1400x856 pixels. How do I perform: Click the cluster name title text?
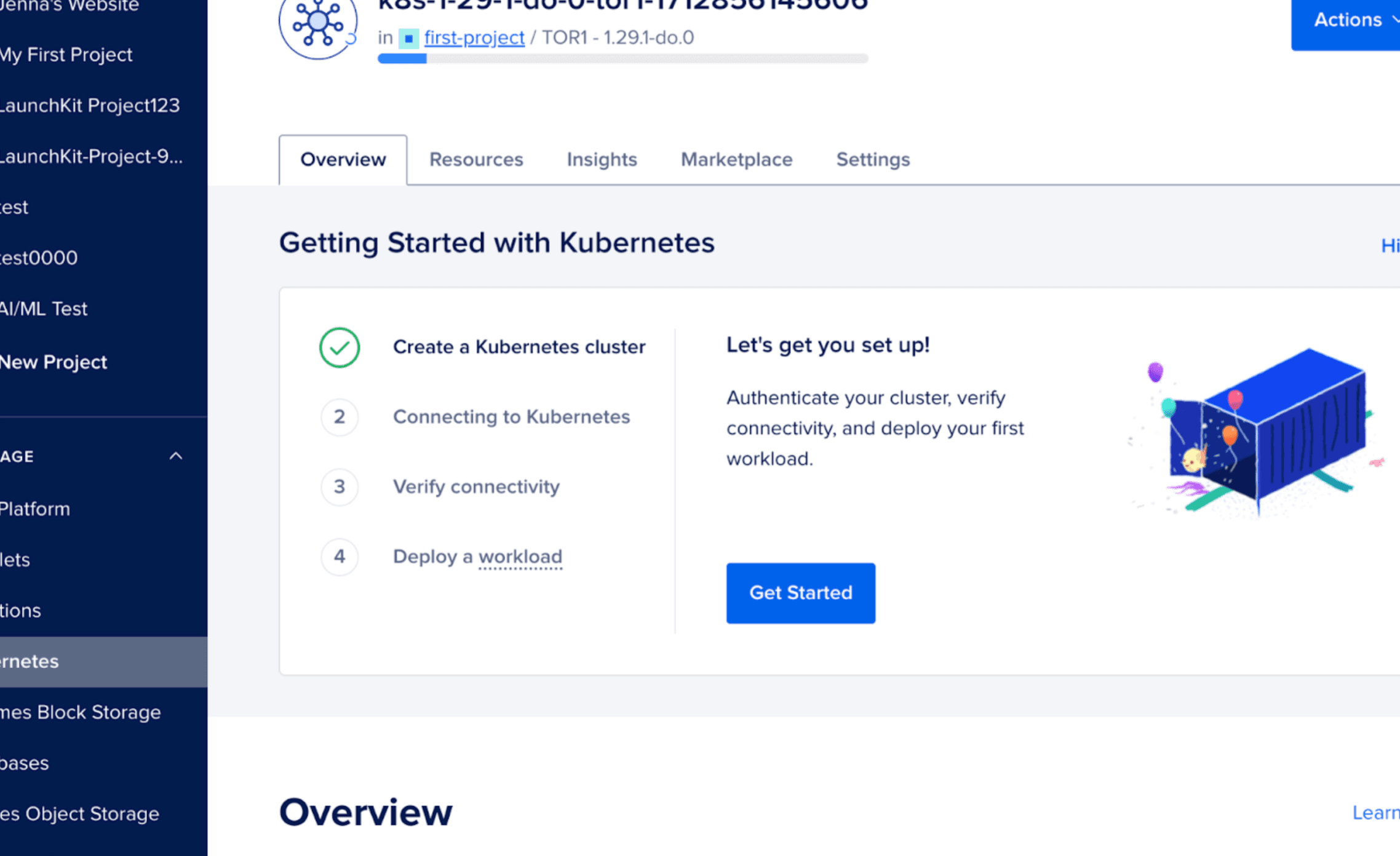click(x=622, y=6)
